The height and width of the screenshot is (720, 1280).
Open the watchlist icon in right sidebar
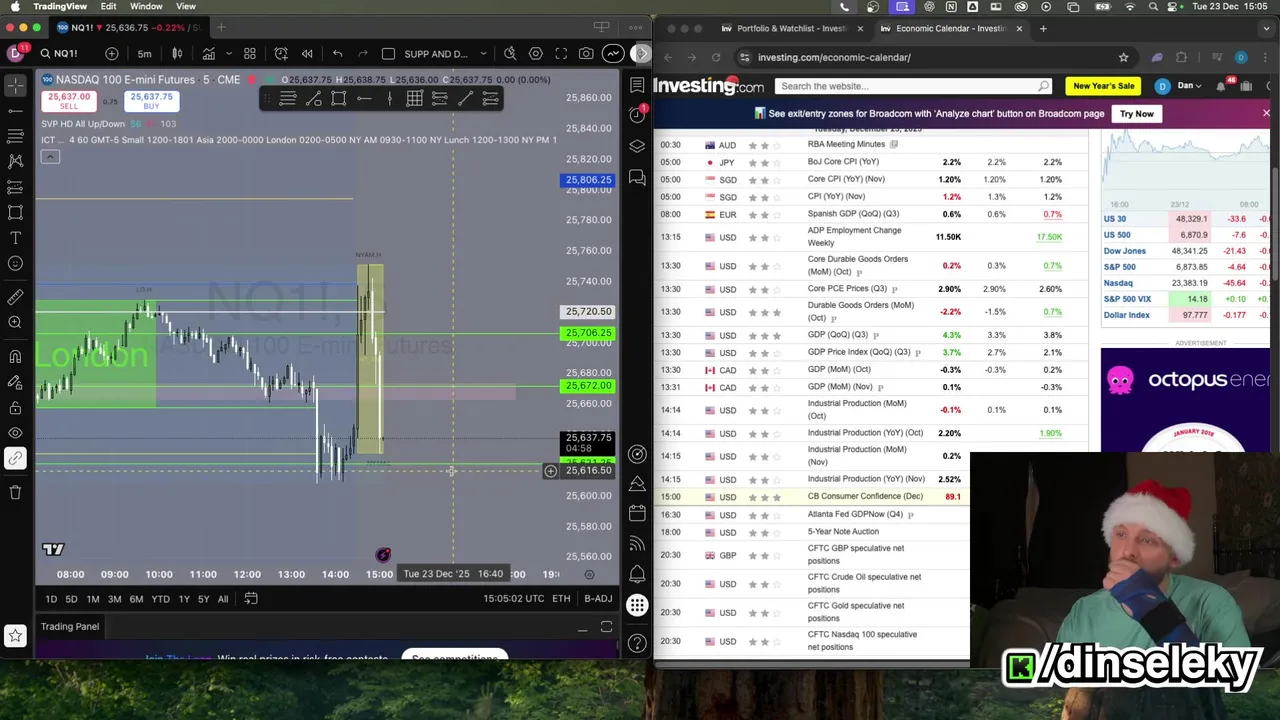(x=637, y=85)
